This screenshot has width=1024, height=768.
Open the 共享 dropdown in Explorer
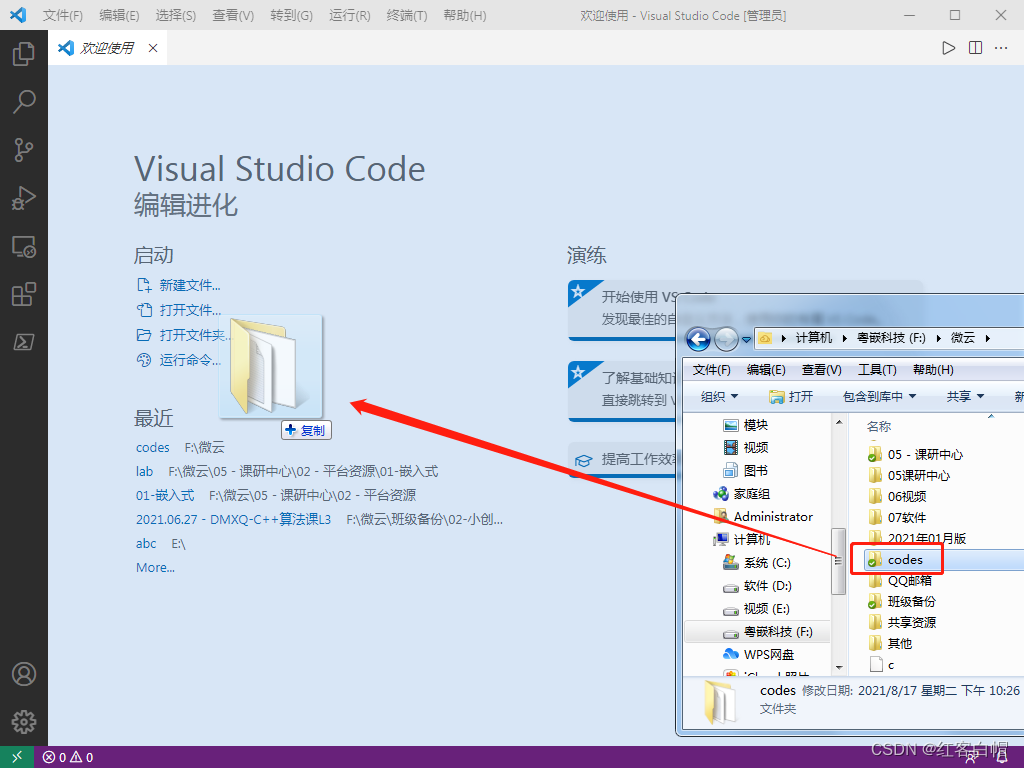pos(965,396)
